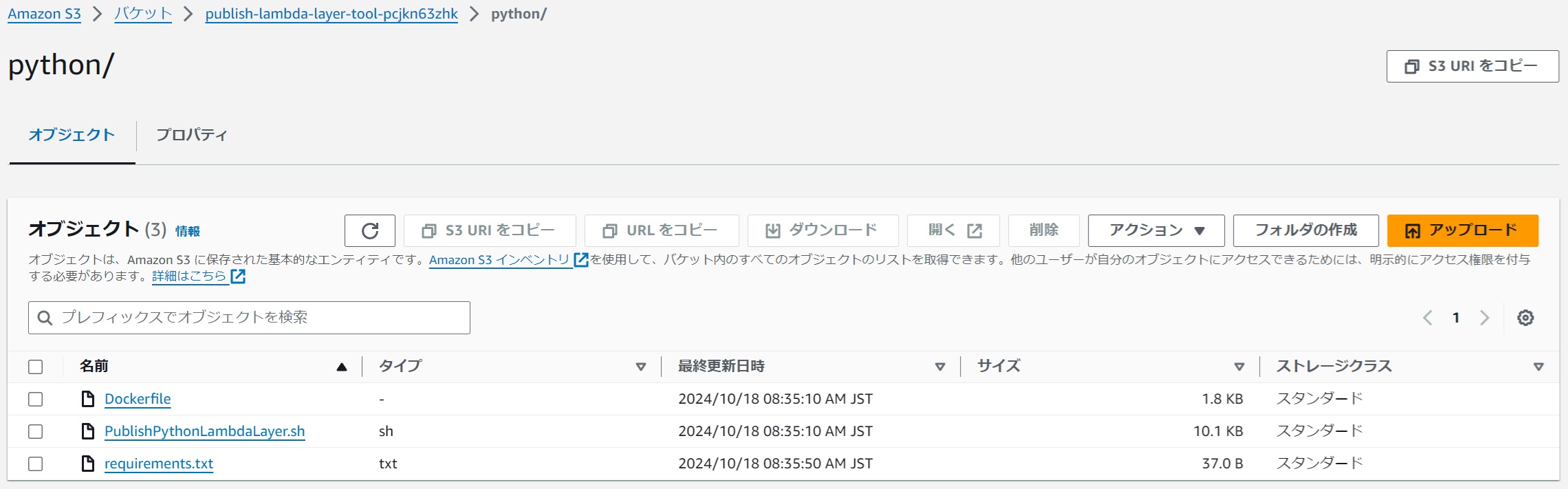Screen dimensions: 1568x489
Task: Click the 削除 button
Action: pos(1043,230)
